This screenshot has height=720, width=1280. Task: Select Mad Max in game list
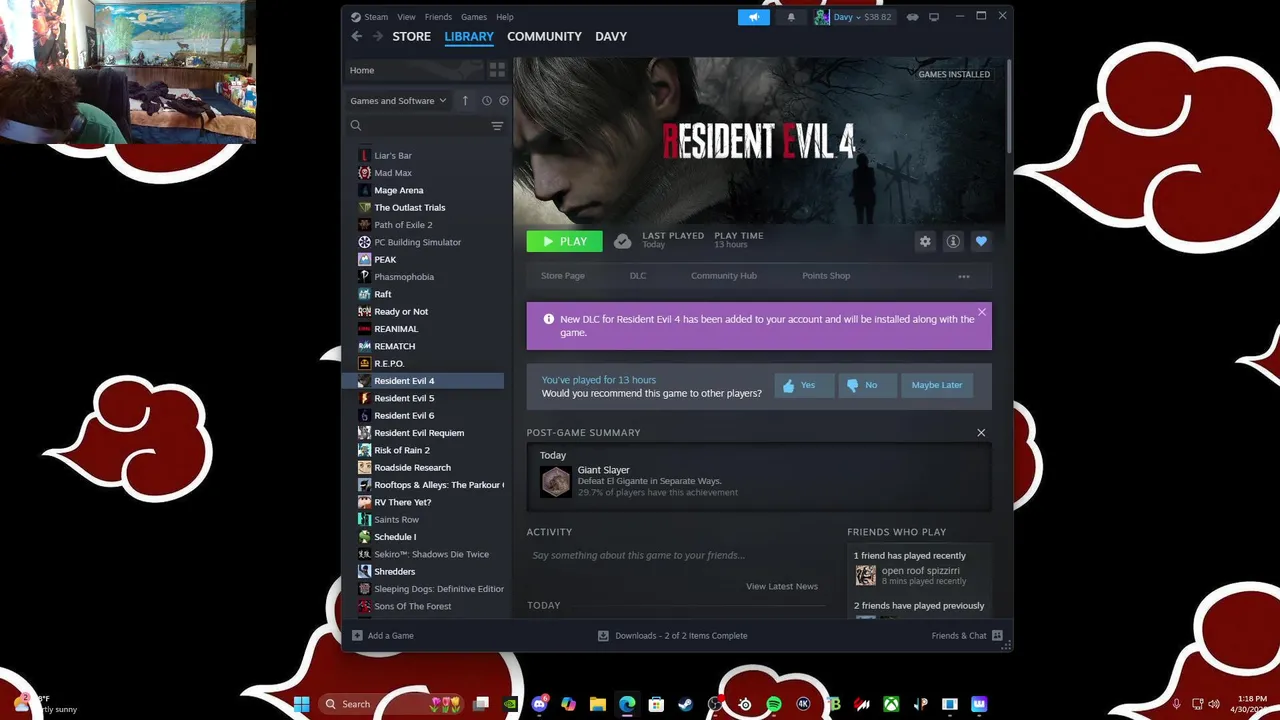[x=424, y=173]
